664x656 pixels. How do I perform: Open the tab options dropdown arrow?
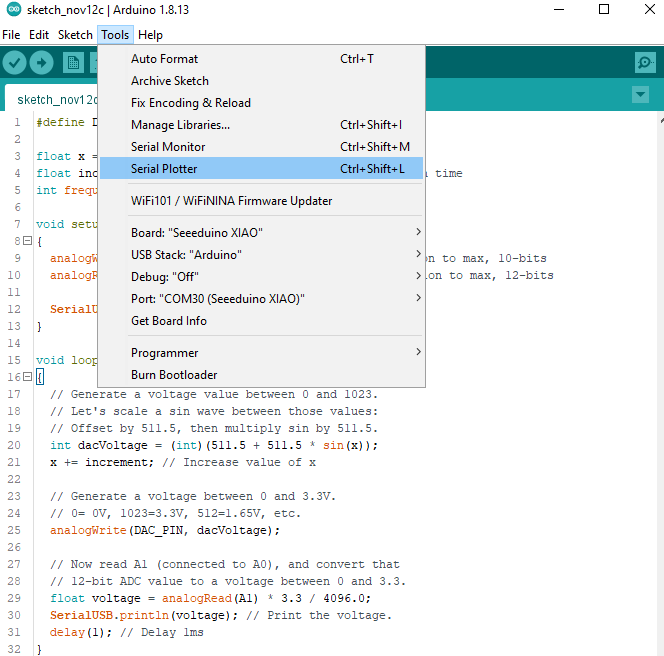click(640, 94)
